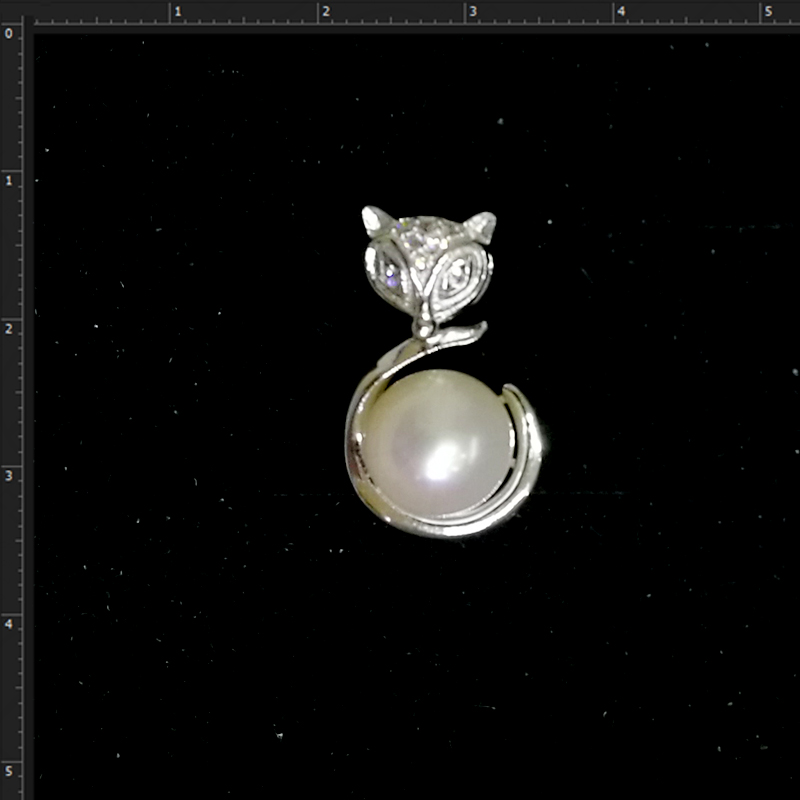The image size is (800, 800).
Task: Click the "0" mark on the vertical ruler
Action: 9,34
